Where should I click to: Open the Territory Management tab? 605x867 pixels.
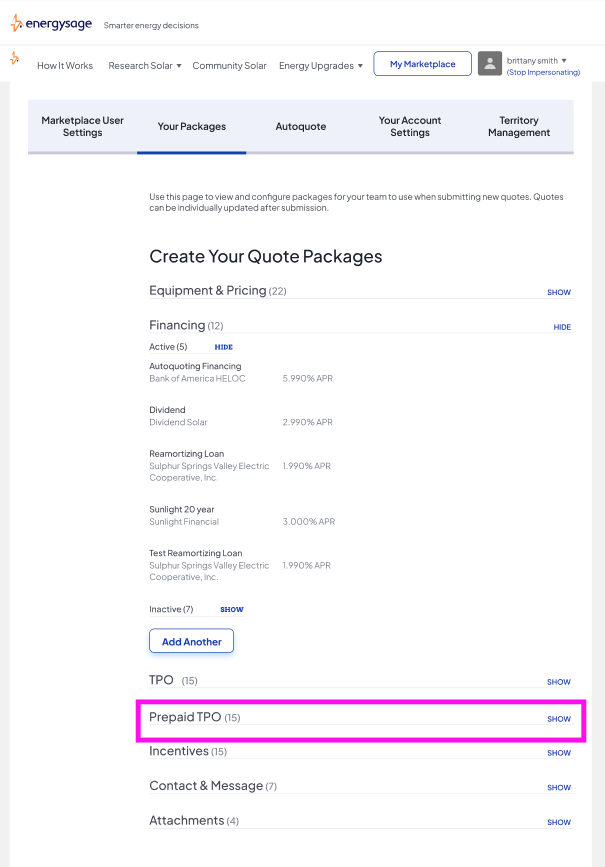[x=519, y=128]
